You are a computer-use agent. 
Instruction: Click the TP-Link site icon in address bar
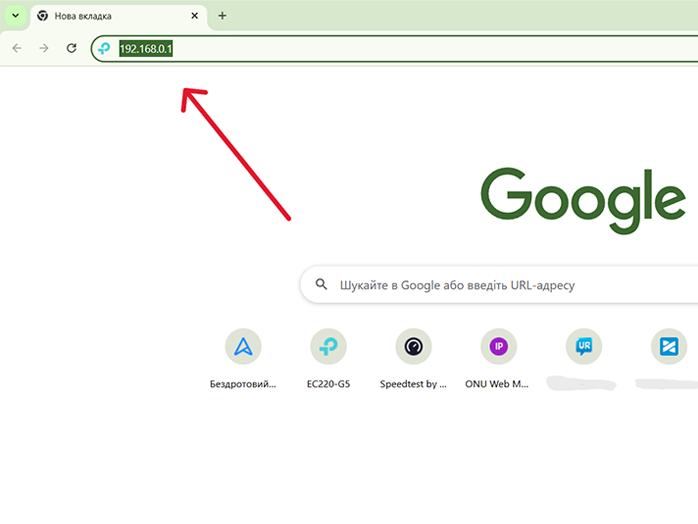(x=104, y=49)
